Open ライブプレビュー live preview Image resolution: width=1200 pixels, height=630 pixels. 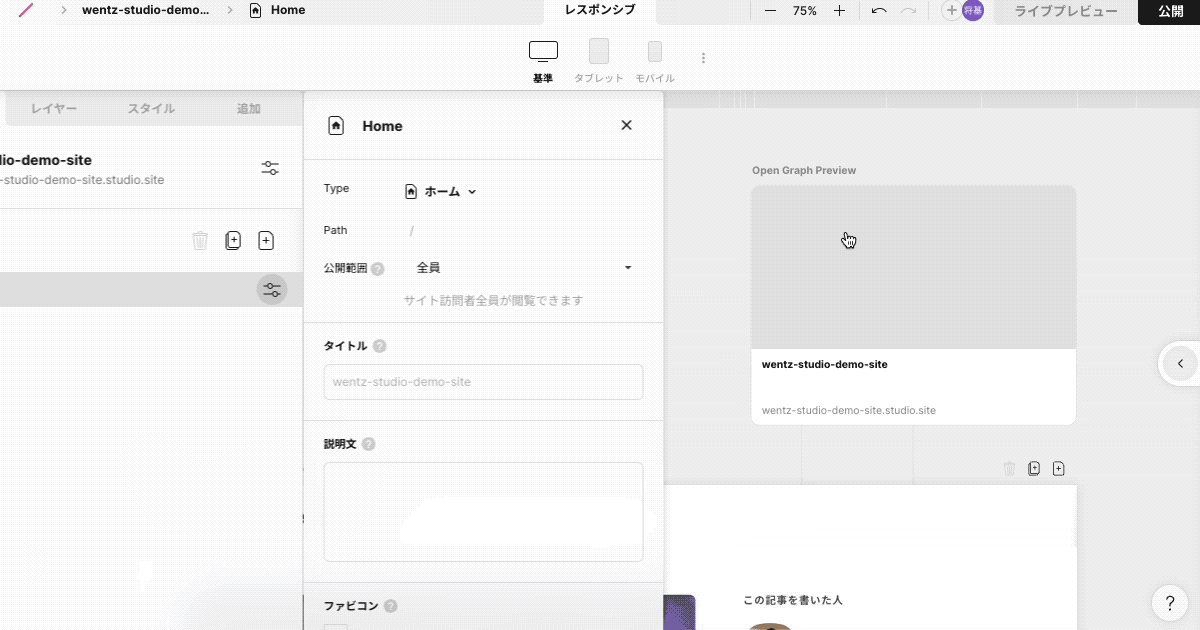click(1064, 11)
